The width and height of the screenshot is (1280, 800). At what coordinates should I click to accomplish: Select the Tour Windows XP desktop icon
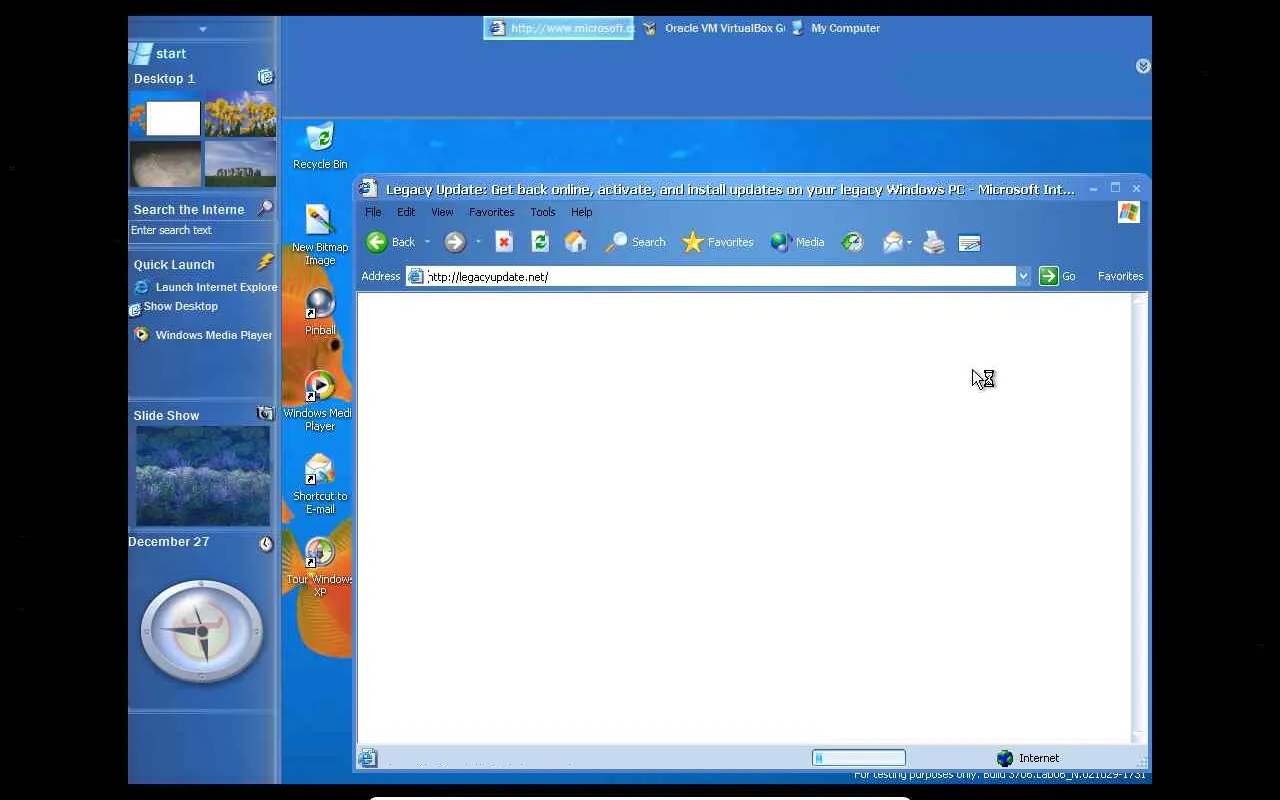click(320, 568)
